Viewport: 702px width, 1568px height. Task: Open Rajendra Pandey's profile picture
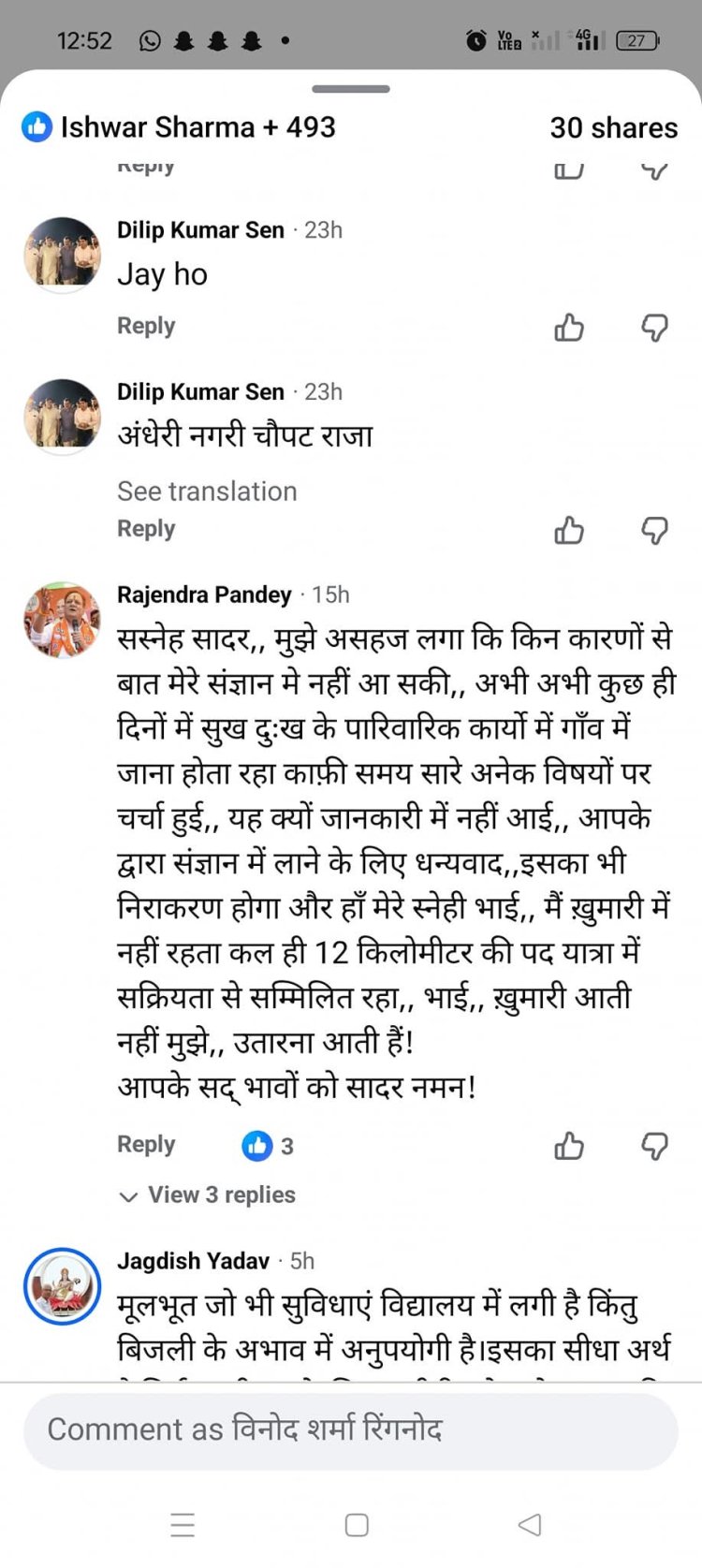point(62,620)
